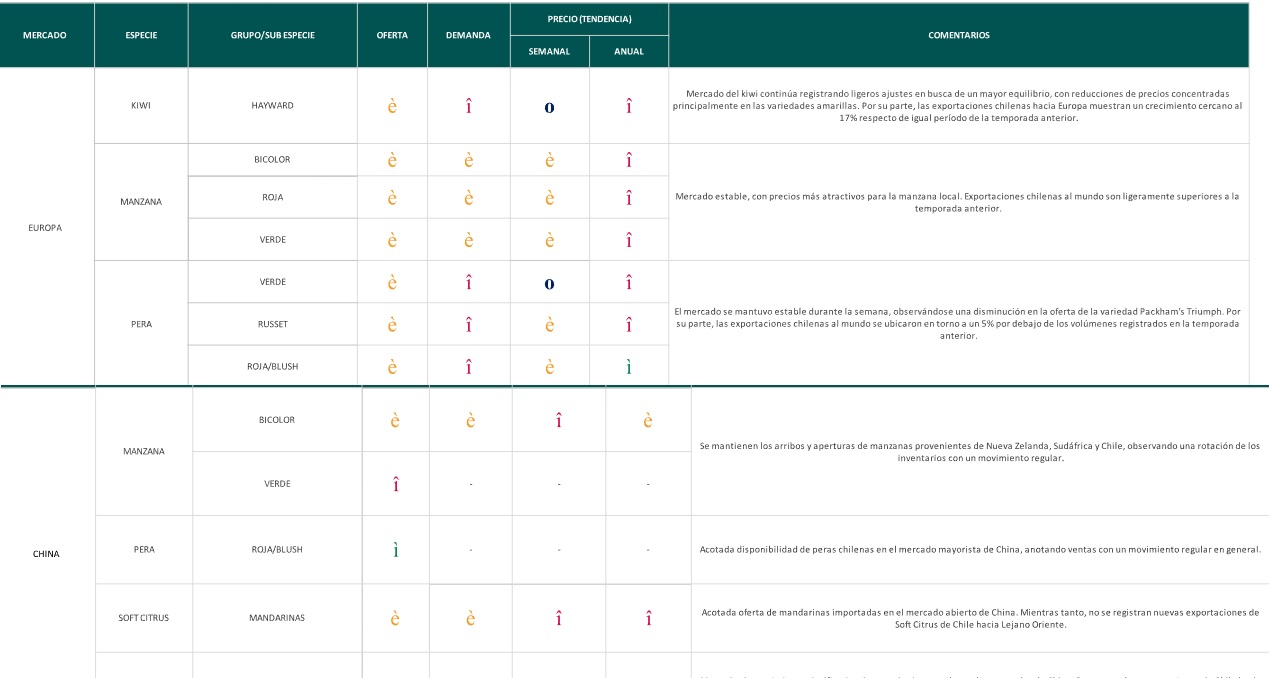This screenshot has height=678, width=1269.
Task: Click the GRUPO/SUB ESPECIE header
Action: [x=273, y=36]
